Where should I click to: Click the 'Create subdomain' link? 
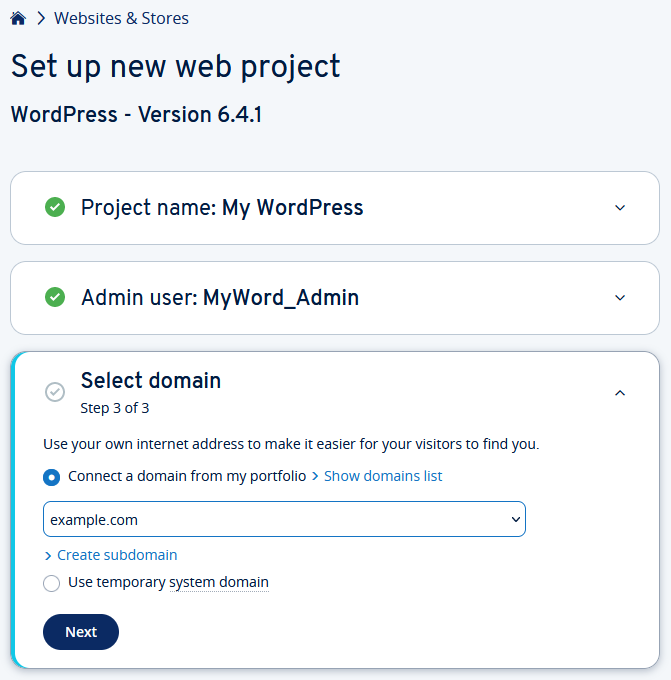(117, 555)
